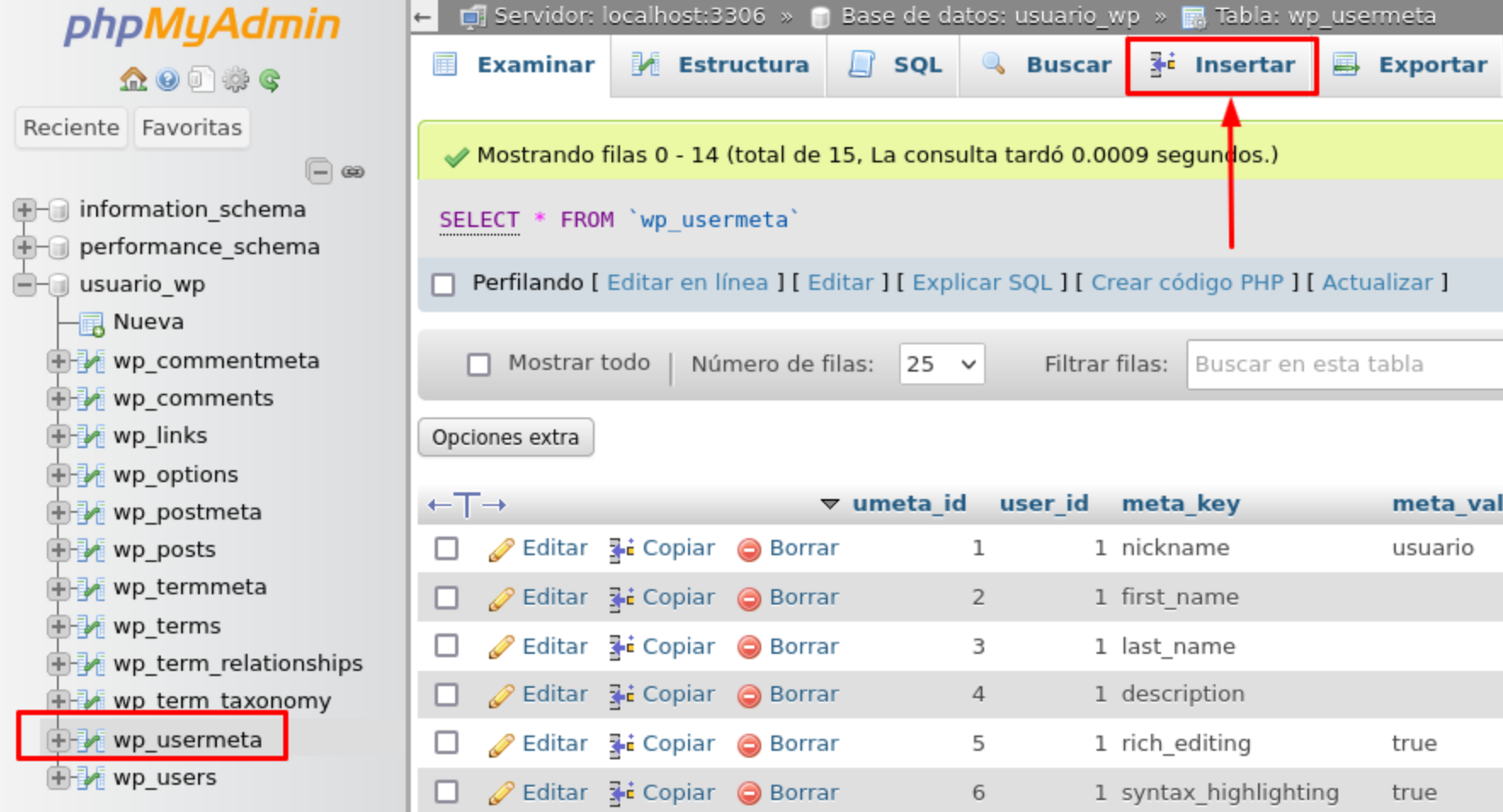Click the red delete icon for syntax_highlighting row
Viewport: 1503px width, 812px height.
(749, 794)
